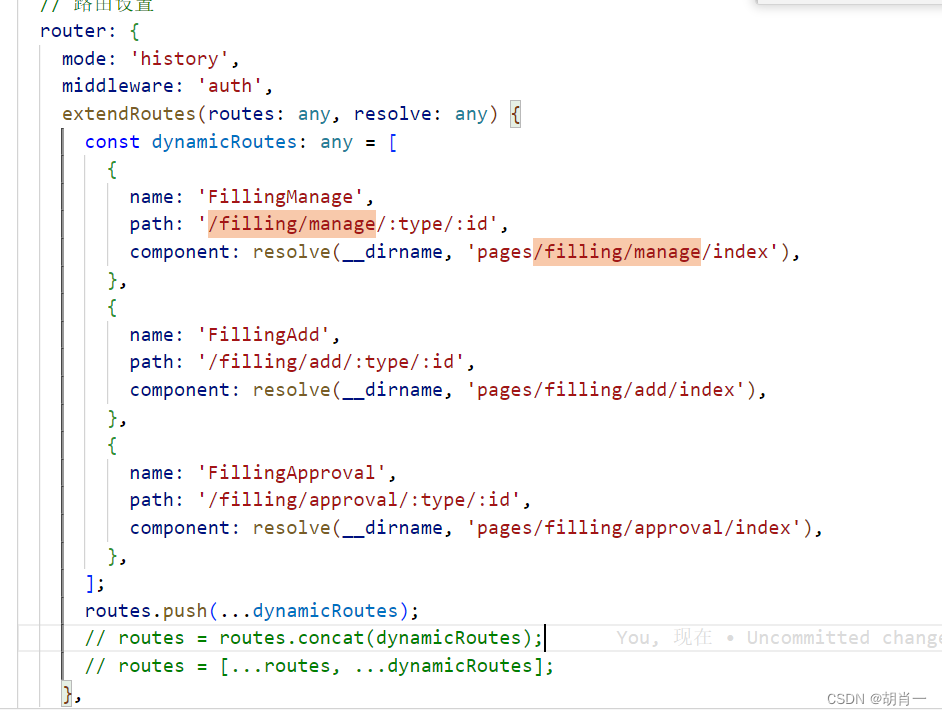Click the 'FillingApproval' name string
This screenshot has width=942, height=715.
(291, 473)
